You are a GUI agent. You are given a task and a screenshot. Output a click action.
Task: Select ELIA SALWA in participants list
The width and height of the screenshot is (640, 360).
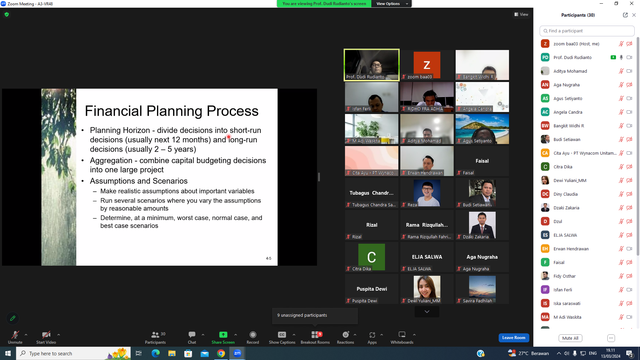(x=587, y=235)
